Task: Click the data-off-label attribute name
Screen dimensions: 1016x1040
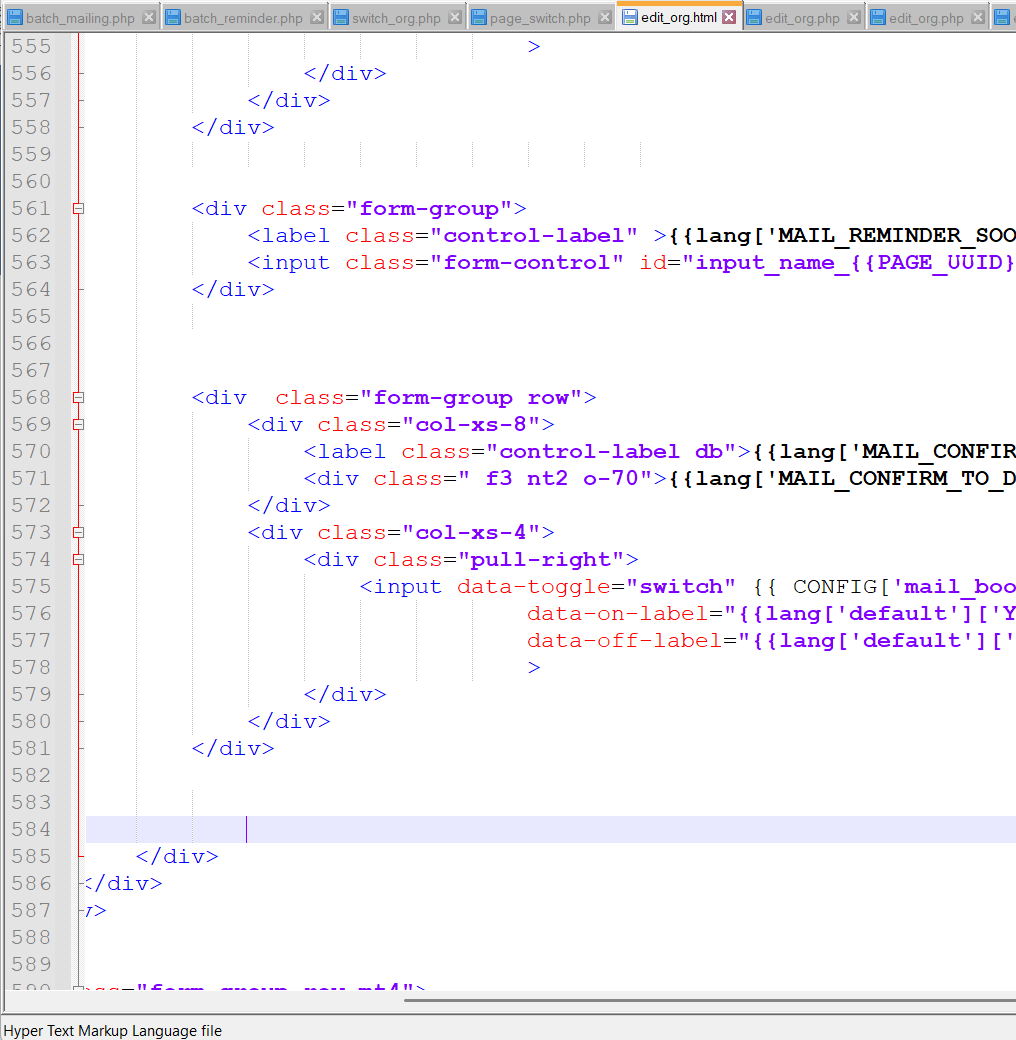Action: click(x=624, y=641)
